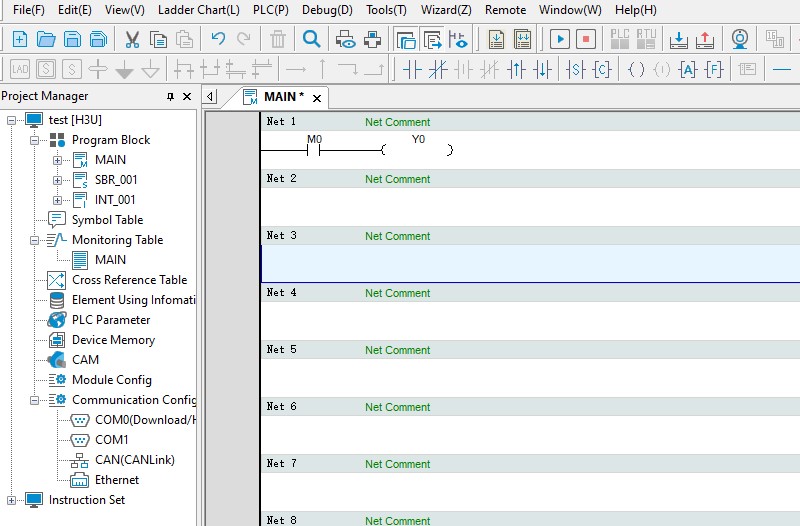
Task: Select COM1 under Communication Config
Action: click(112, 440)
